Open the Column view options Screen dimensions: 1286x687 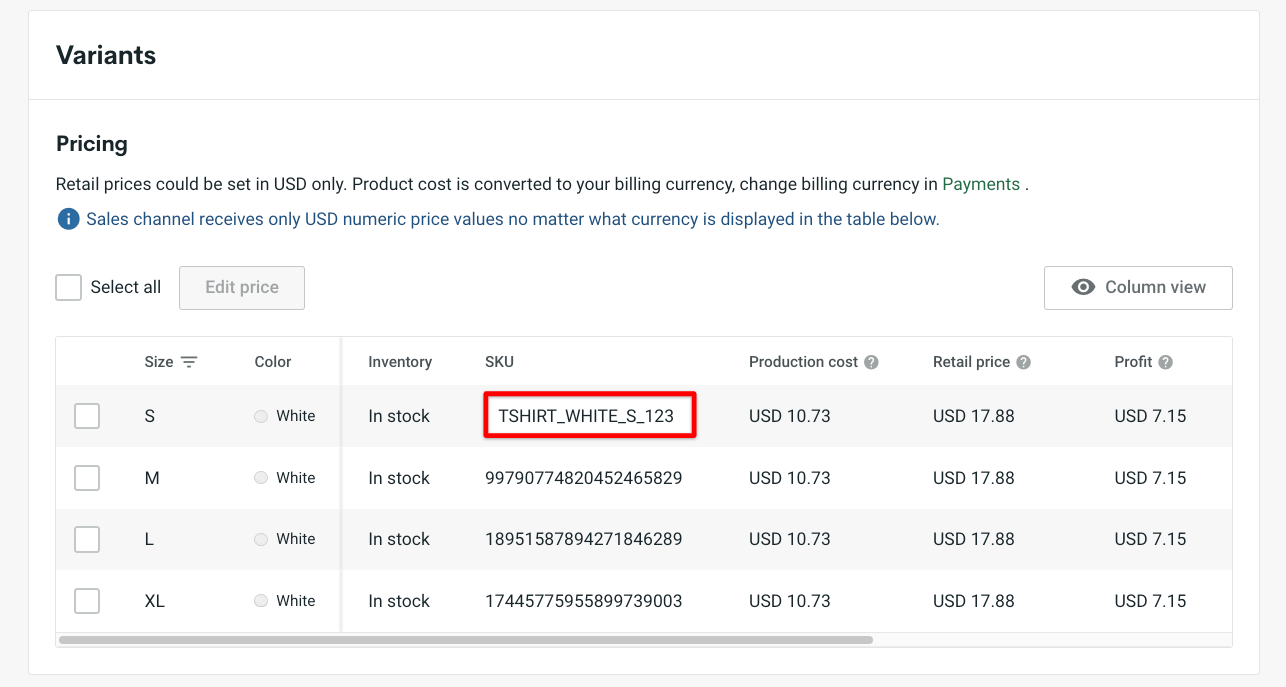[1138, 287]
